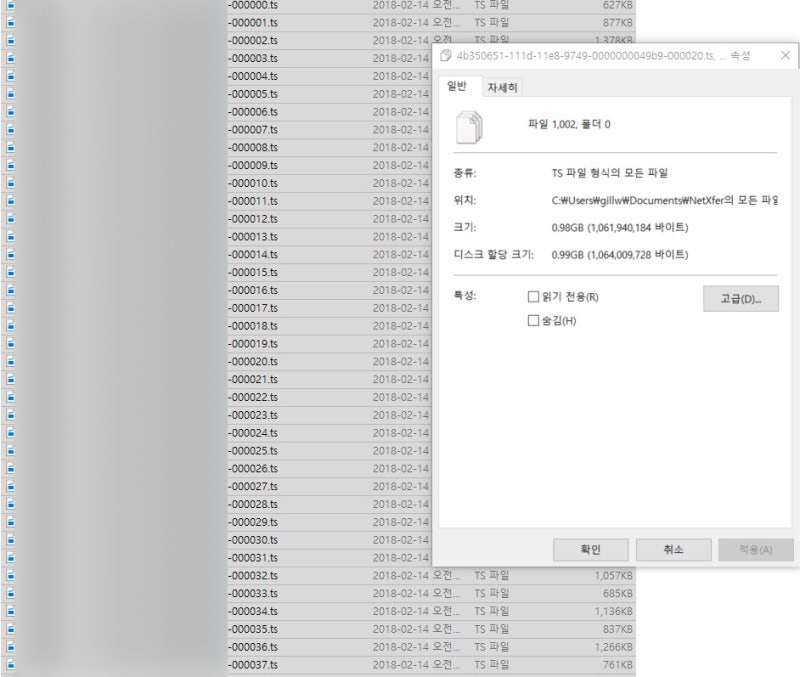Click file icon of -000004.ts row

pyautogui.click(x=10, y=76)
